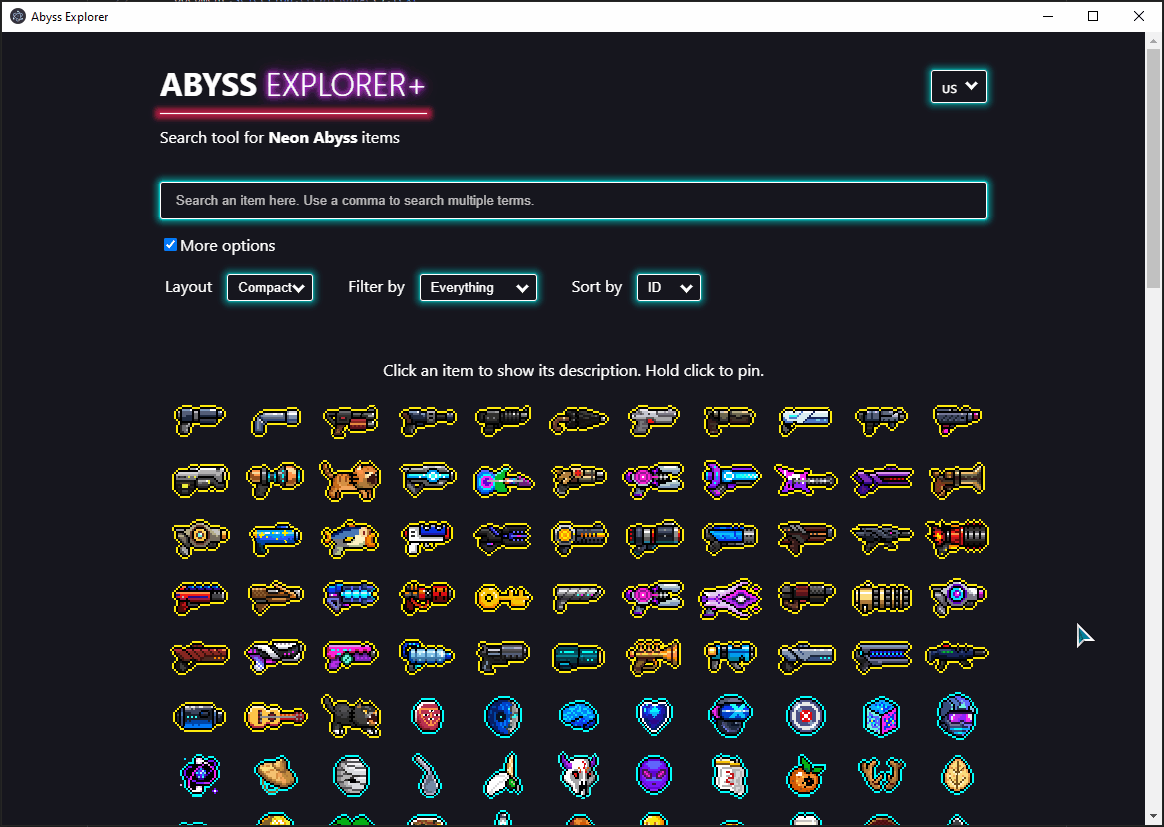Click the orange tabby cat weapon icon
This screenshot has width=1164, height=827.
[350, 480]
